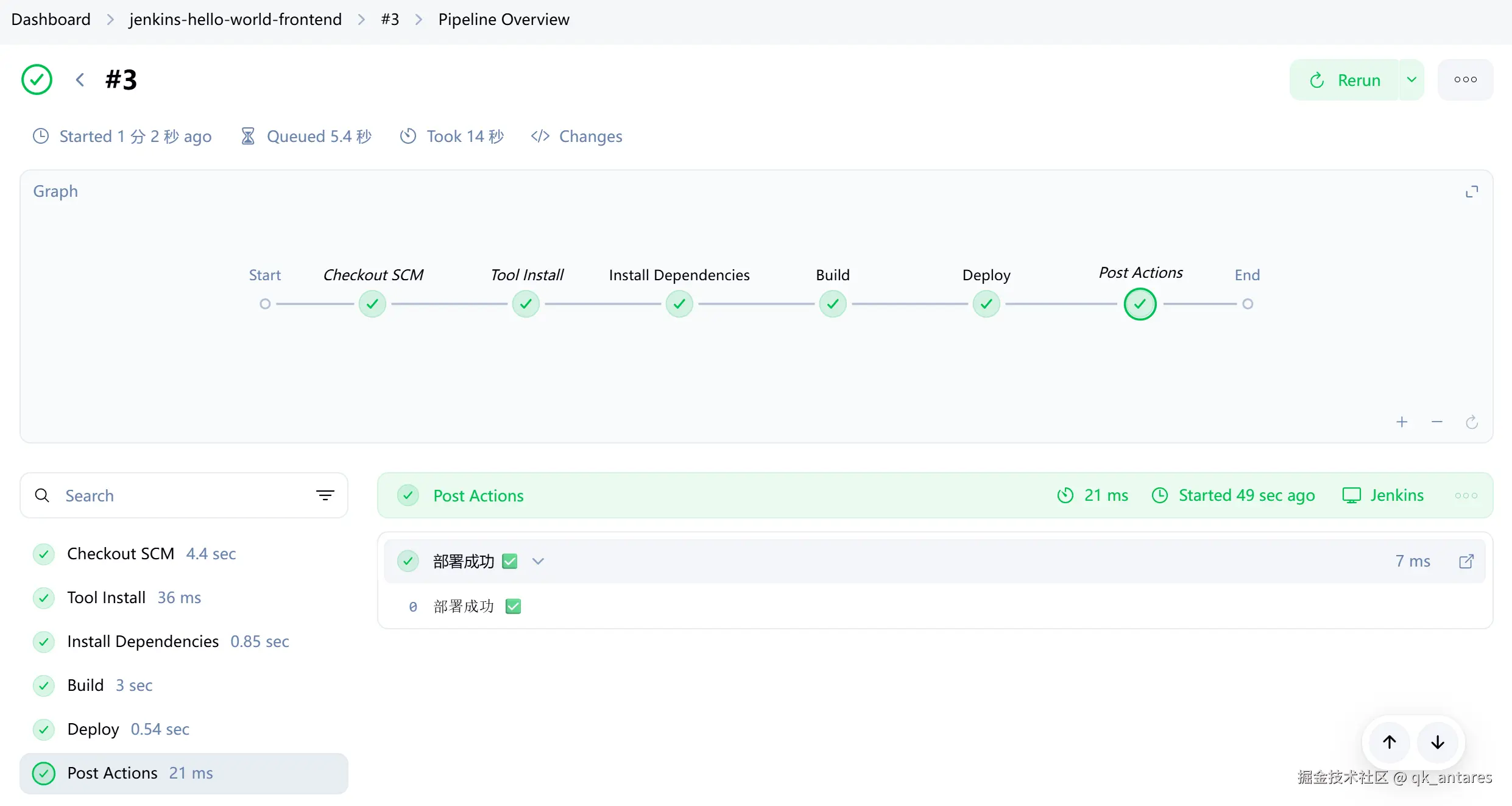Reset the pipeline graph zoom
Viewport: 1512px width, 806px height.
tap(1472, 422)
